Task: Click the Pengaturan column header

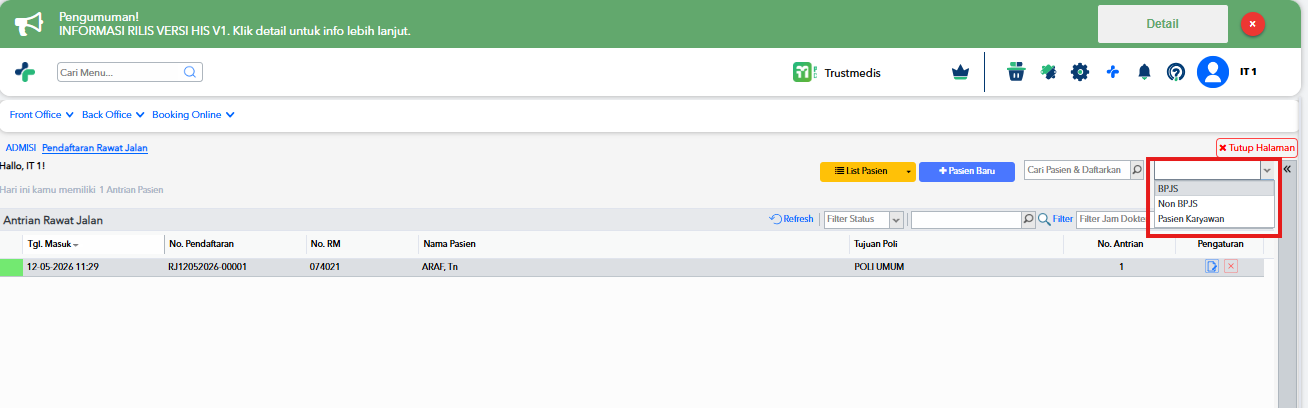Action: point(1219,244)
